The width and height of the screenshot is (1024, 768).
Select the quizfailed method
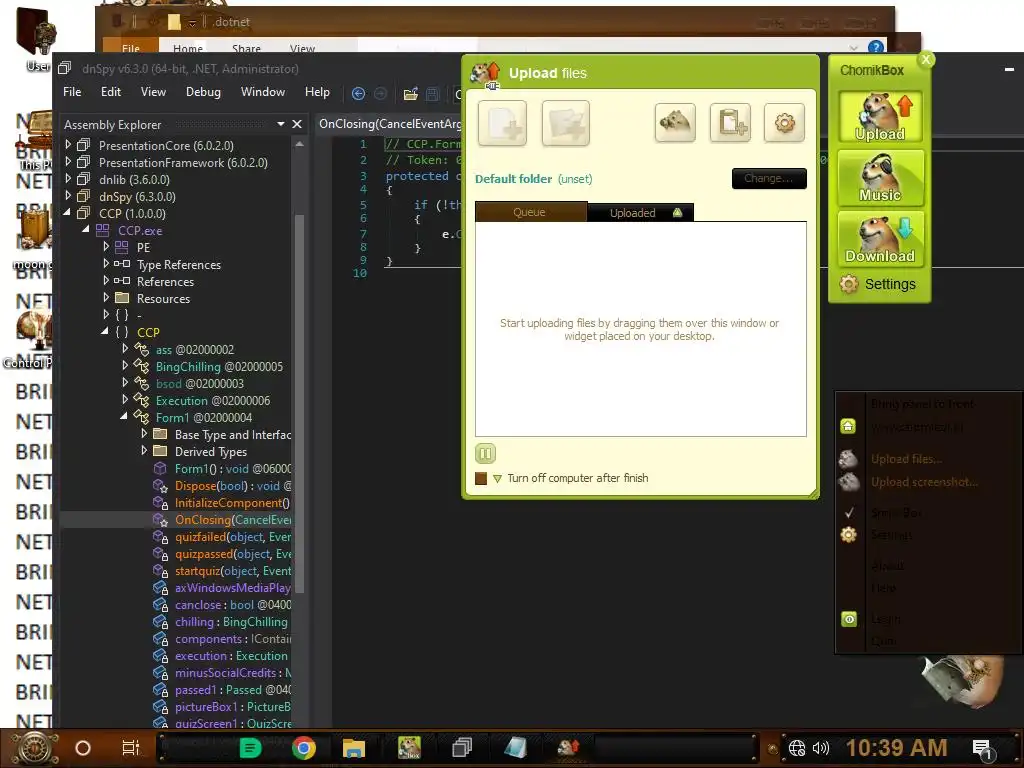232,537
